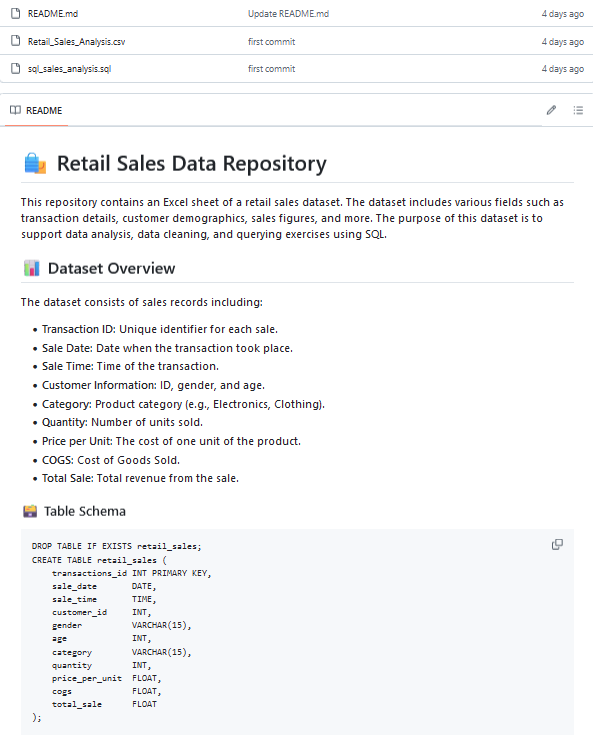593x744 pixels.
Task: Click the README.md file icon
Action: point(16,13)
